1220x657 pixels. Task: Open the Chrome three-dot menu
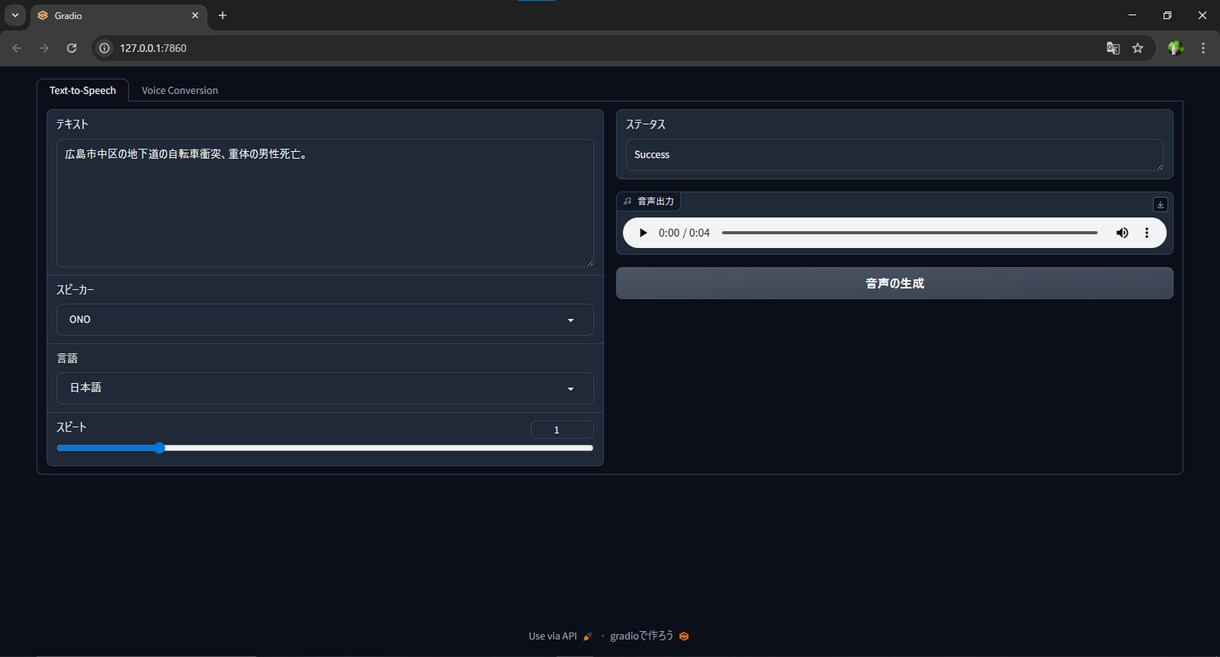click(x=1203, y=48)
